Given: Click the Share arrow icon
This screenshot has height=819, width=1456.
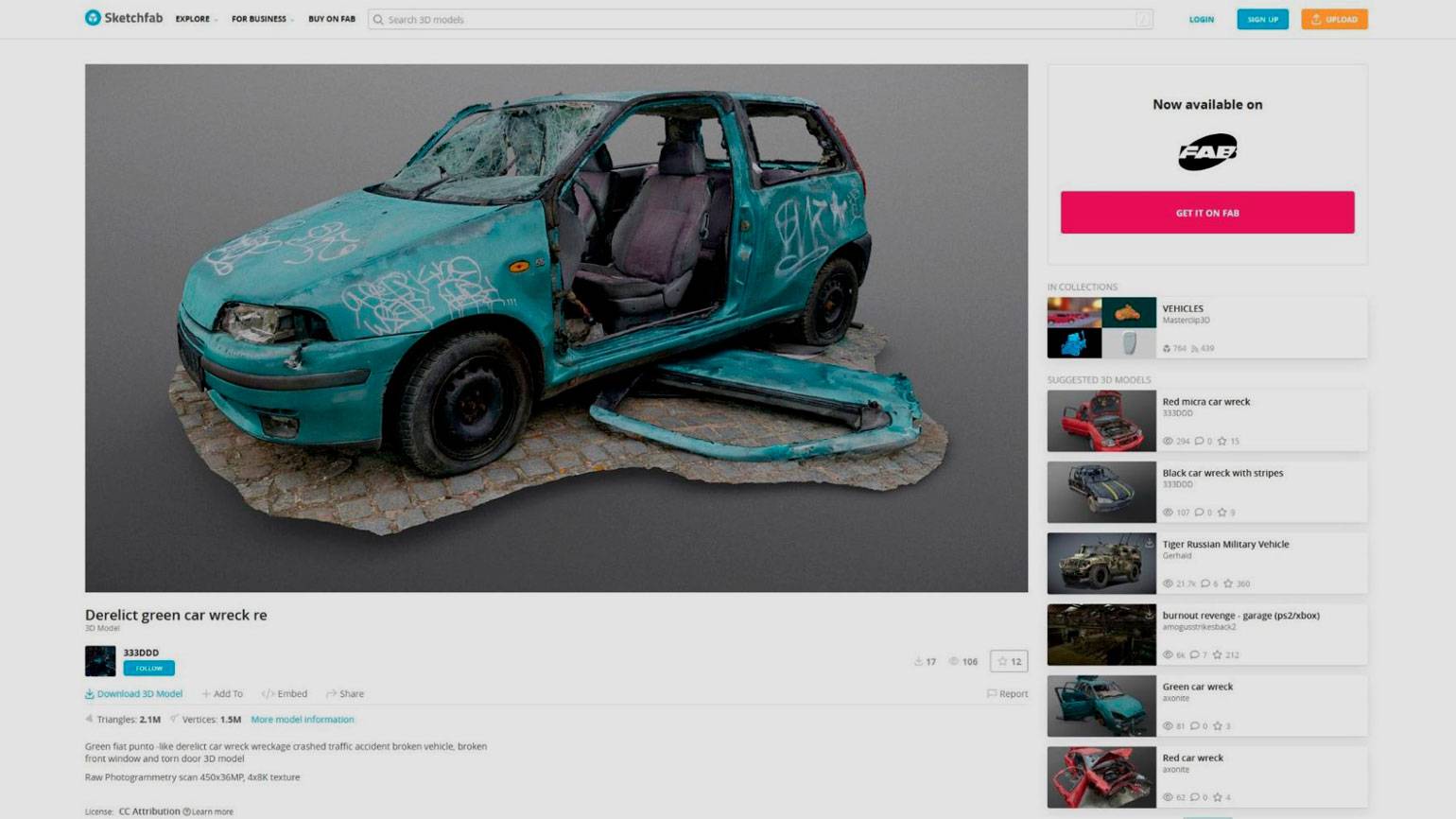Looking at the screenshot, I should click(x=331, y=694).
